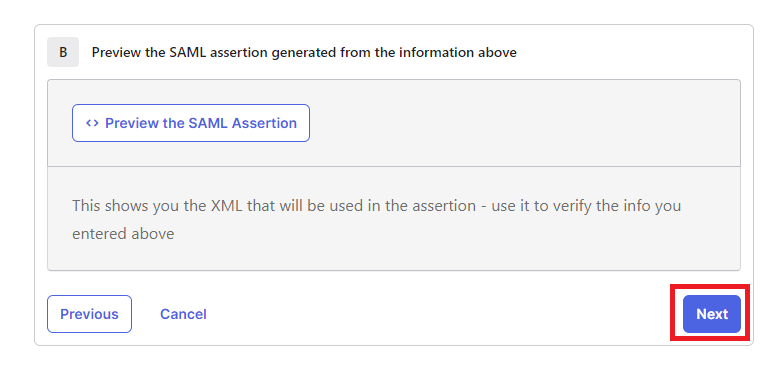The width and height of the screenshot is (783, 365).
Task: Click the code brackets icon on preview button
Action: click(x=92, y=123)
